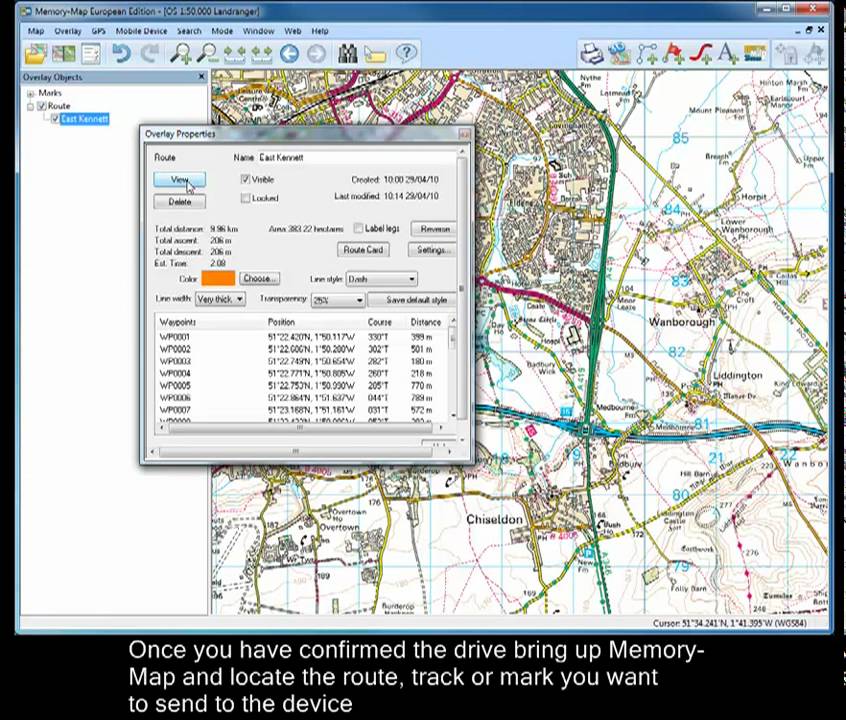Enable the Label legs checkbox
This screenshot has height=720, width=846.
[358, 228]
